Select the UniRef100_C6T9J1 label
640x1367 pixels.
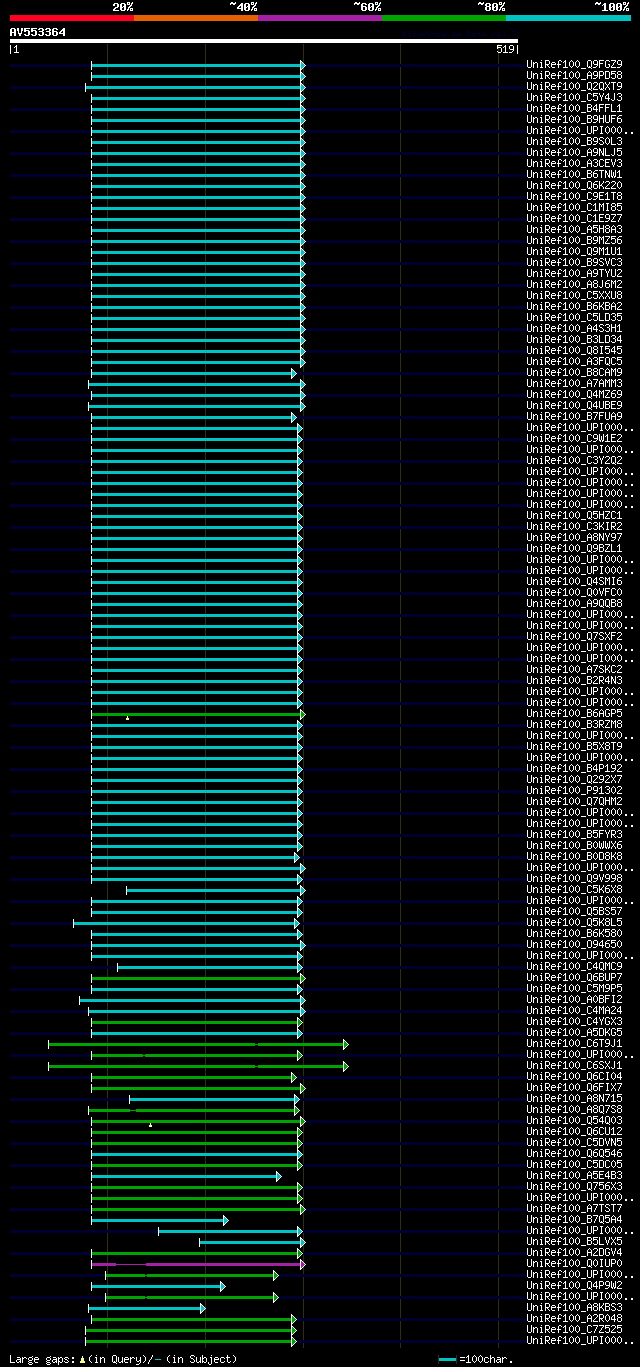point(574,1043)
